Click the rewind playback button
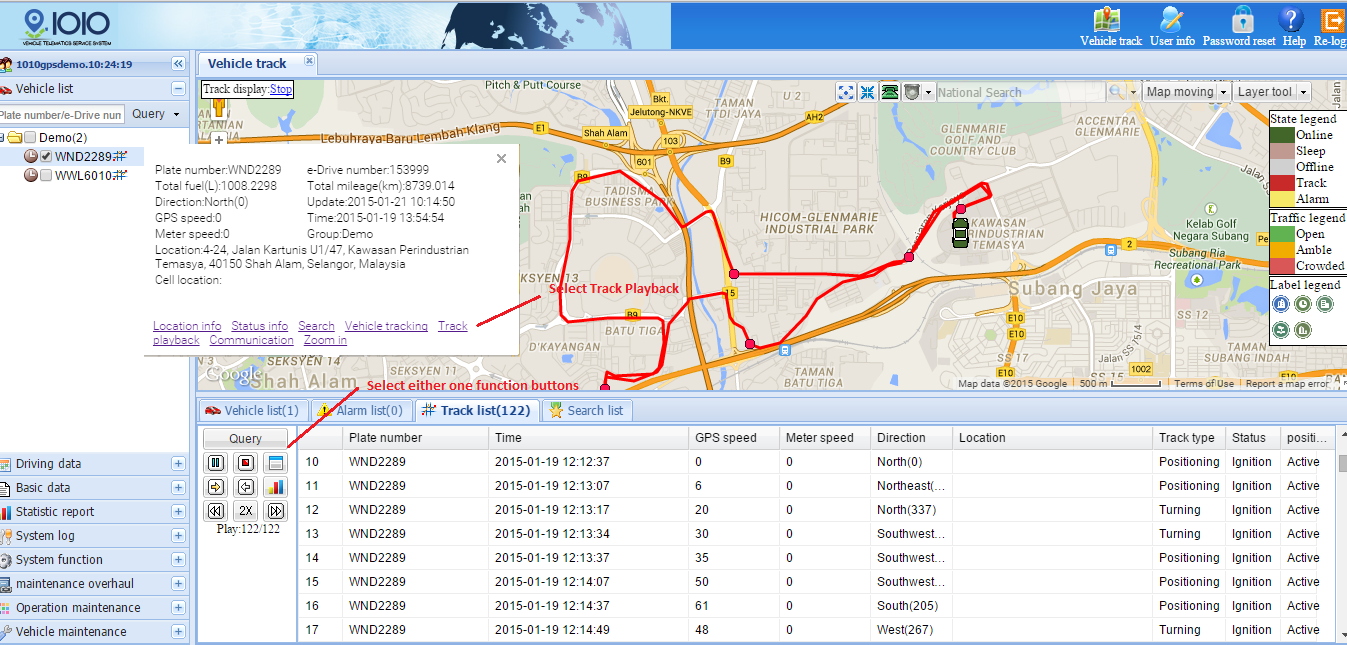The height and width of the screenshot is (645, 1347). coord(216,511)
